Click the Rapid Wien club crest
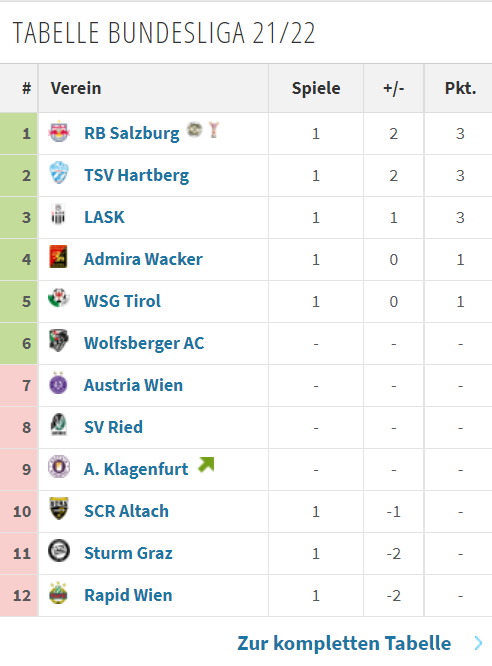This screenshot has height=666, width=492. pyautogui.click(x=58, y=593)
